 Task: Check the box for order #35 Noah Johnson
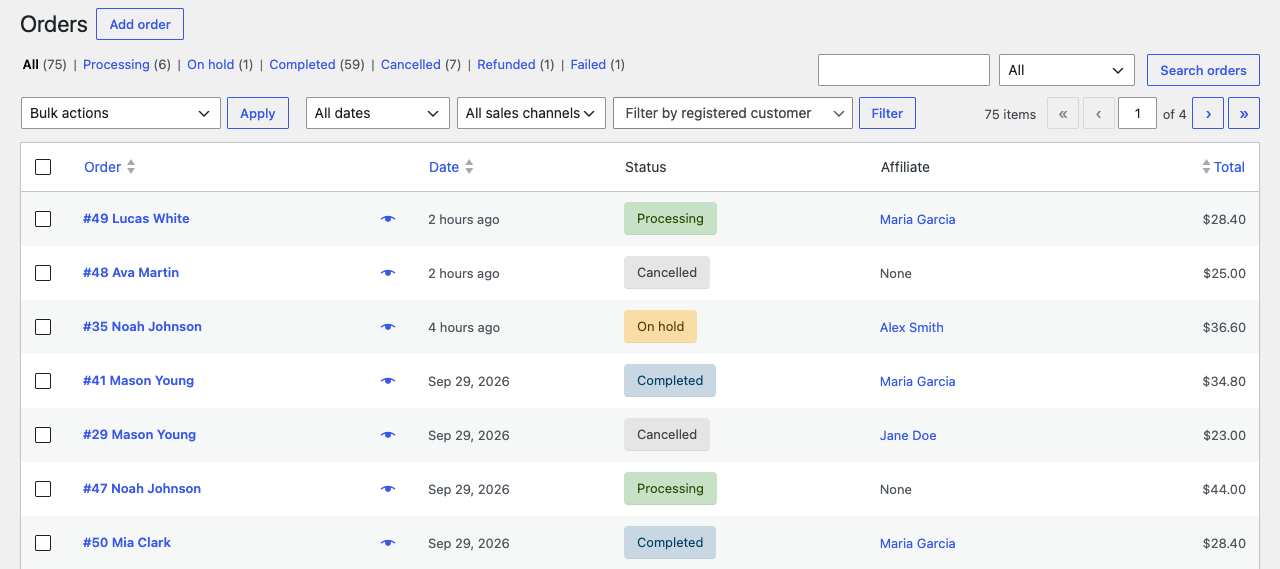(43, 327)
